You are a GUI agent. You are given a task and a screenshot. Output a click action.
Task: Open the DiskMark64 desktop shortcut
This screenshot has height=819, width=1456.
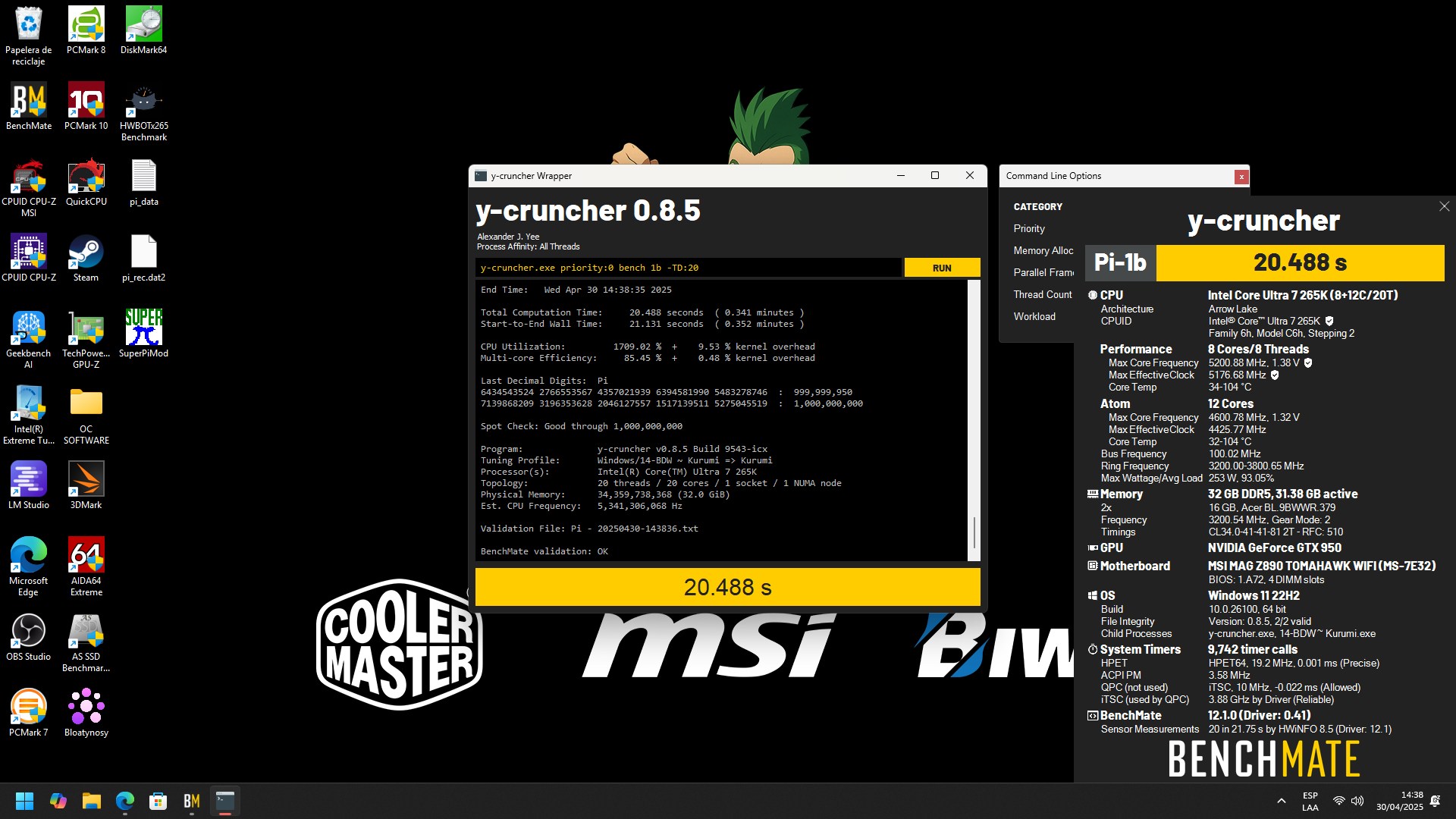click(143, 30)
